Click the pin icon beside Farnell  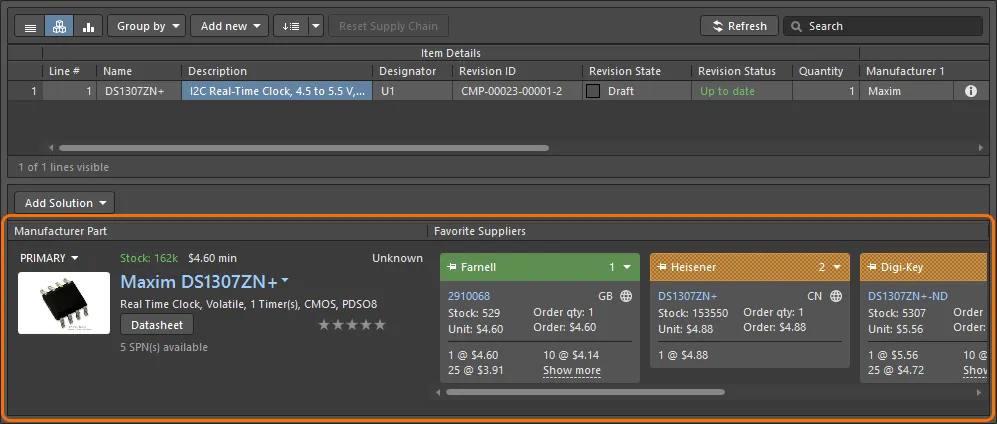452,267
